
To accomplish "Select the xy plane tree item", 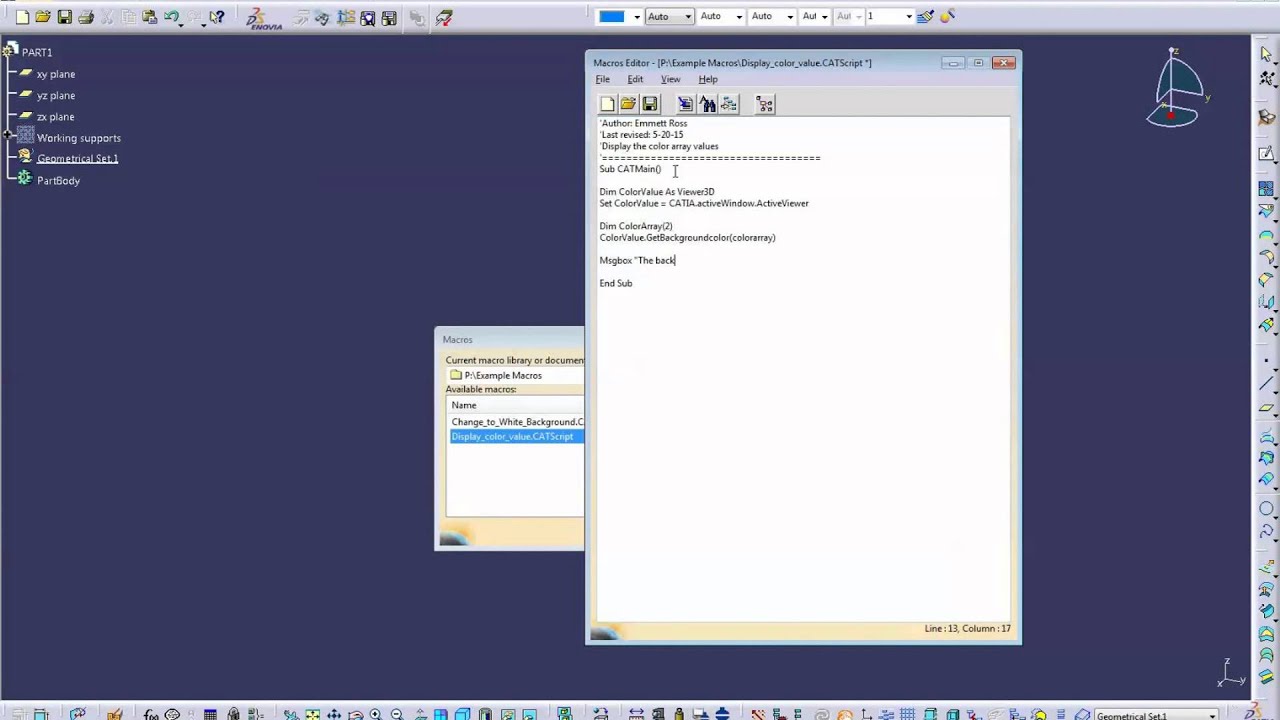I will click(55, 73).
